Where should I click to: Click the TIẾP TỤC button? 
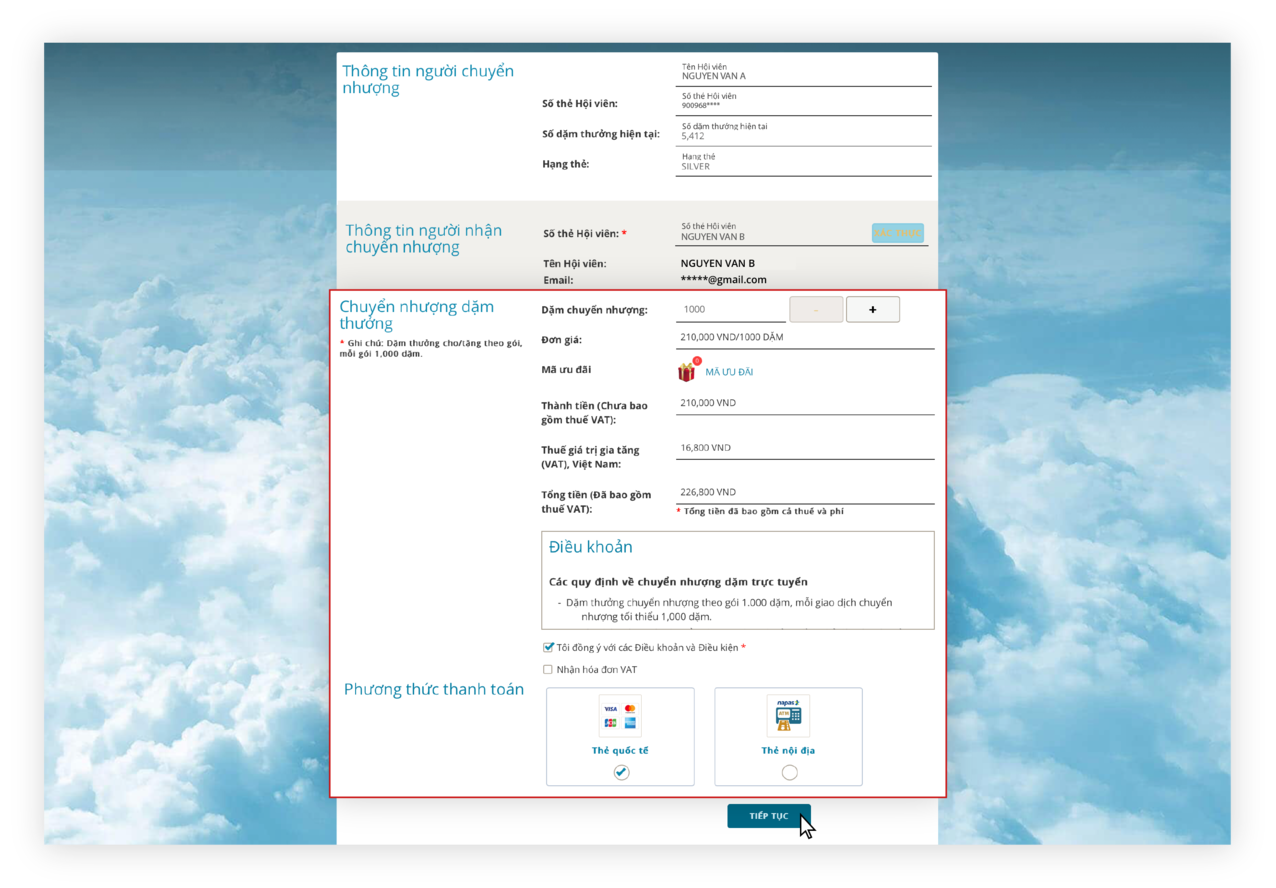point(768,816)
